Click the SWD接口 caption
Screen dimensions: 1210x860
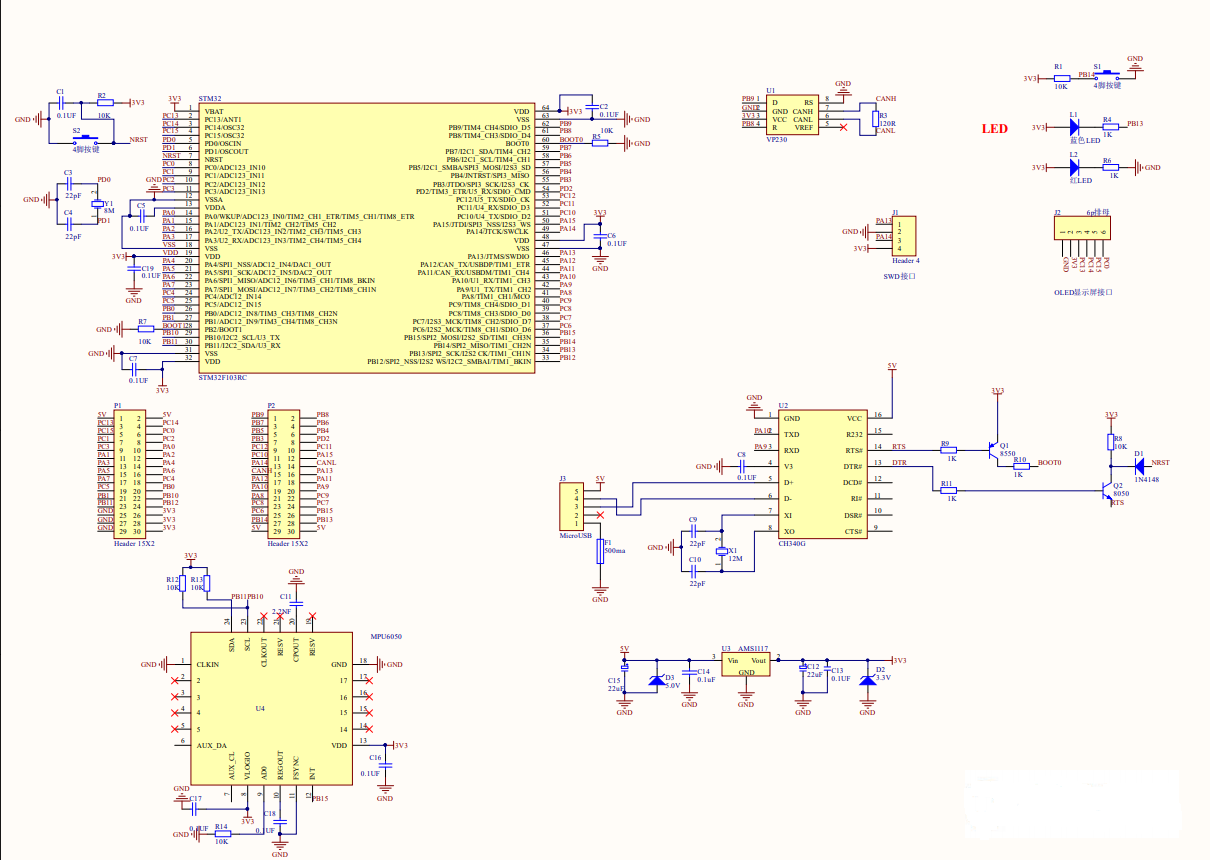pyautogui.click(x=900, y=275)
